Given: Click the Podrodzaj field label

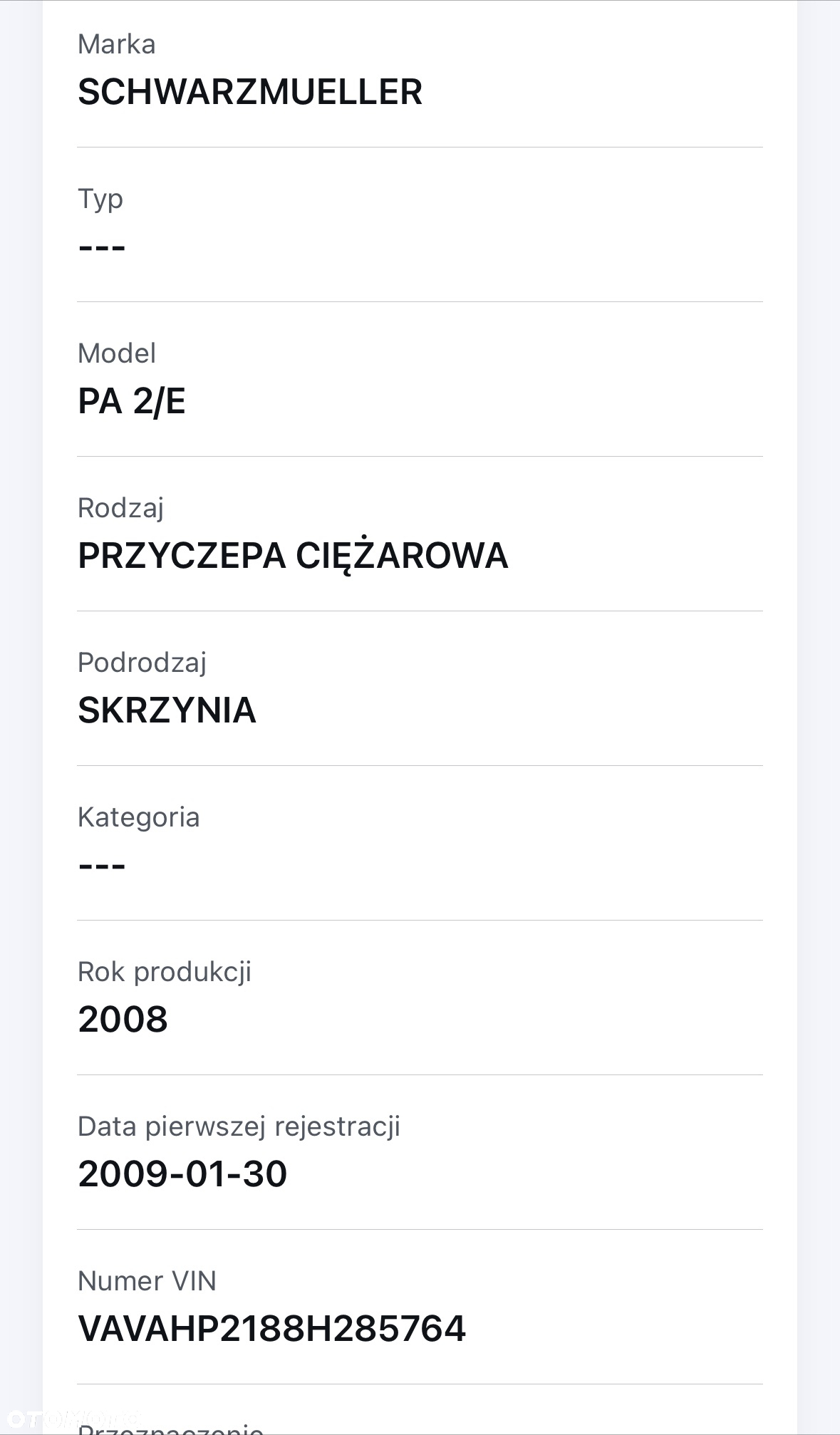Looking at the screenshot, I should [142, 663].
